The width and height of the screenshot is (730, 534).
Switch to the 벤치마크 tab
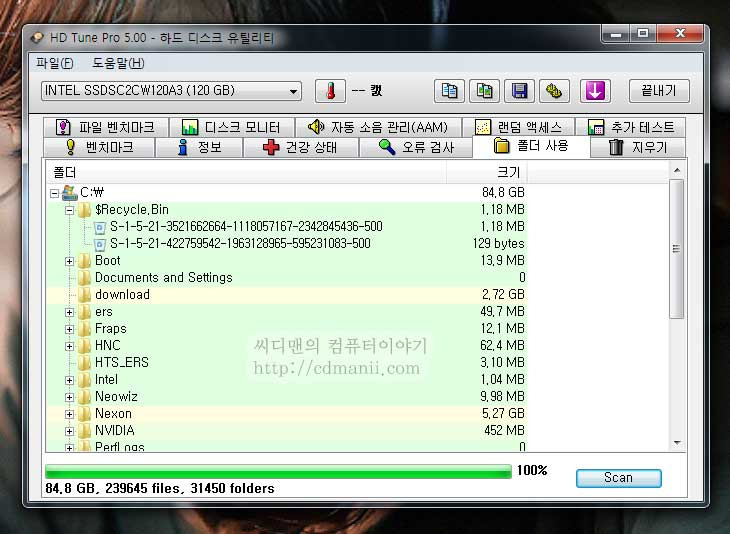(99, 148)
